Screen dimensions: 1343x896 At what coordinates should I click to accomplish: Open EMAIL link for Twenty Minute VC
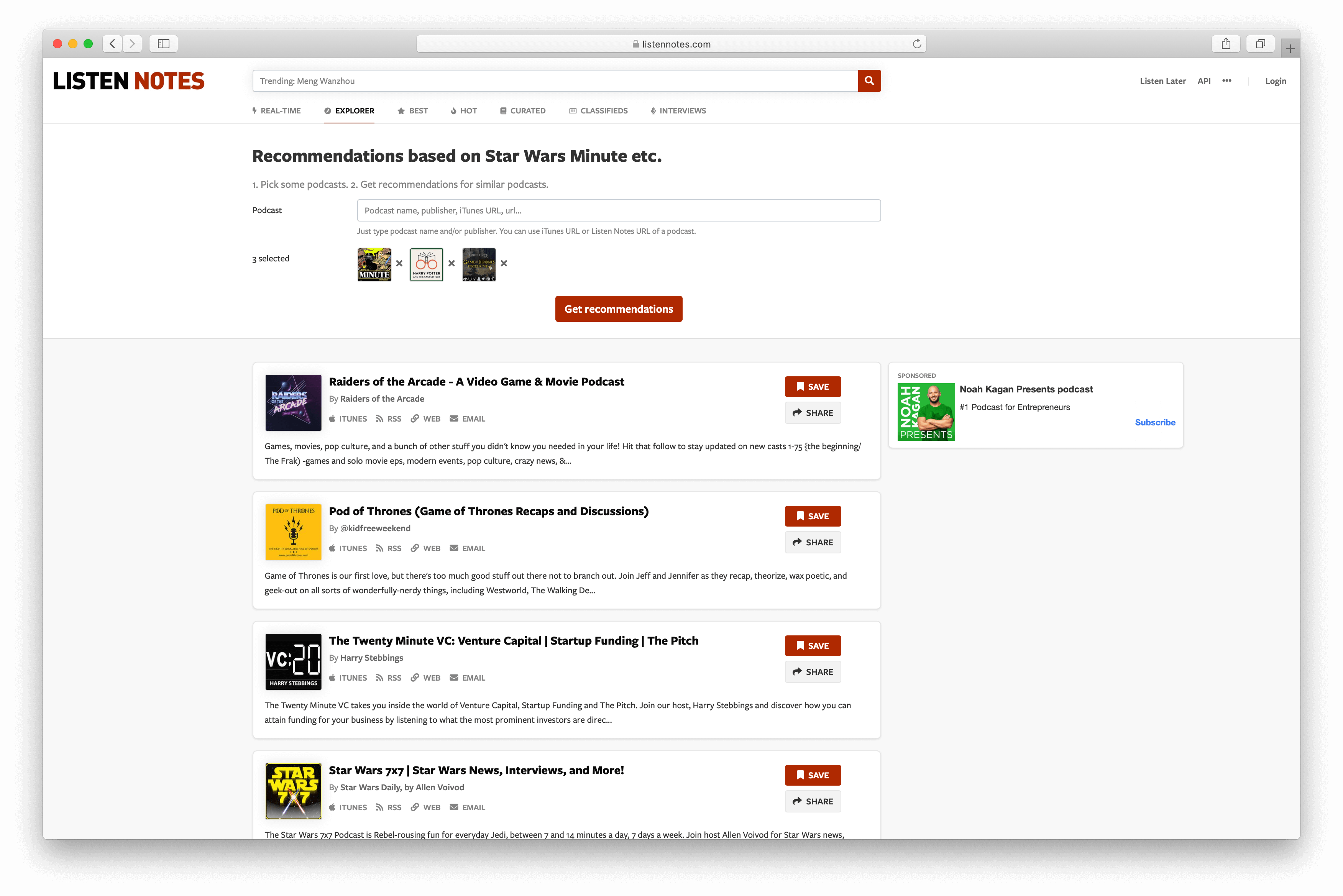(x=468, y=678)
